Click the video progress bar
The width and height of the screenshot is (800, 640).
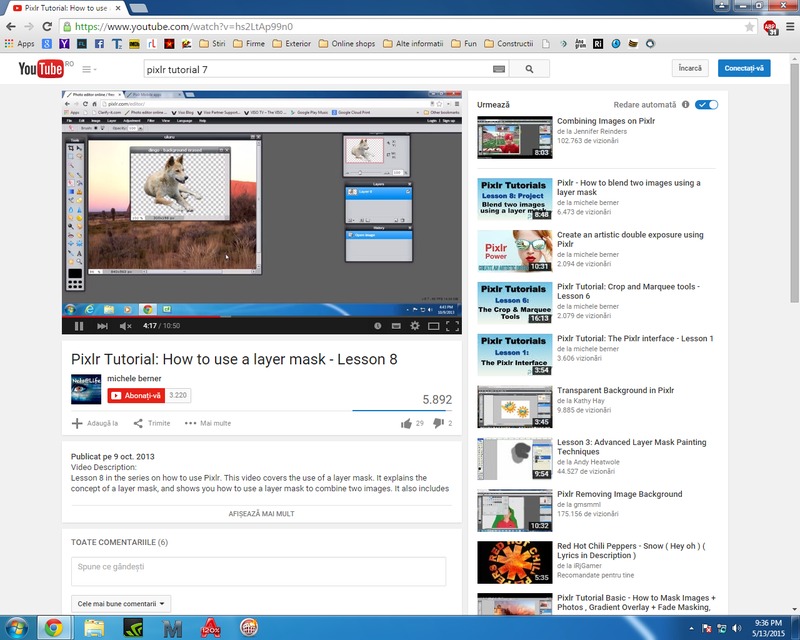(262, 317)
